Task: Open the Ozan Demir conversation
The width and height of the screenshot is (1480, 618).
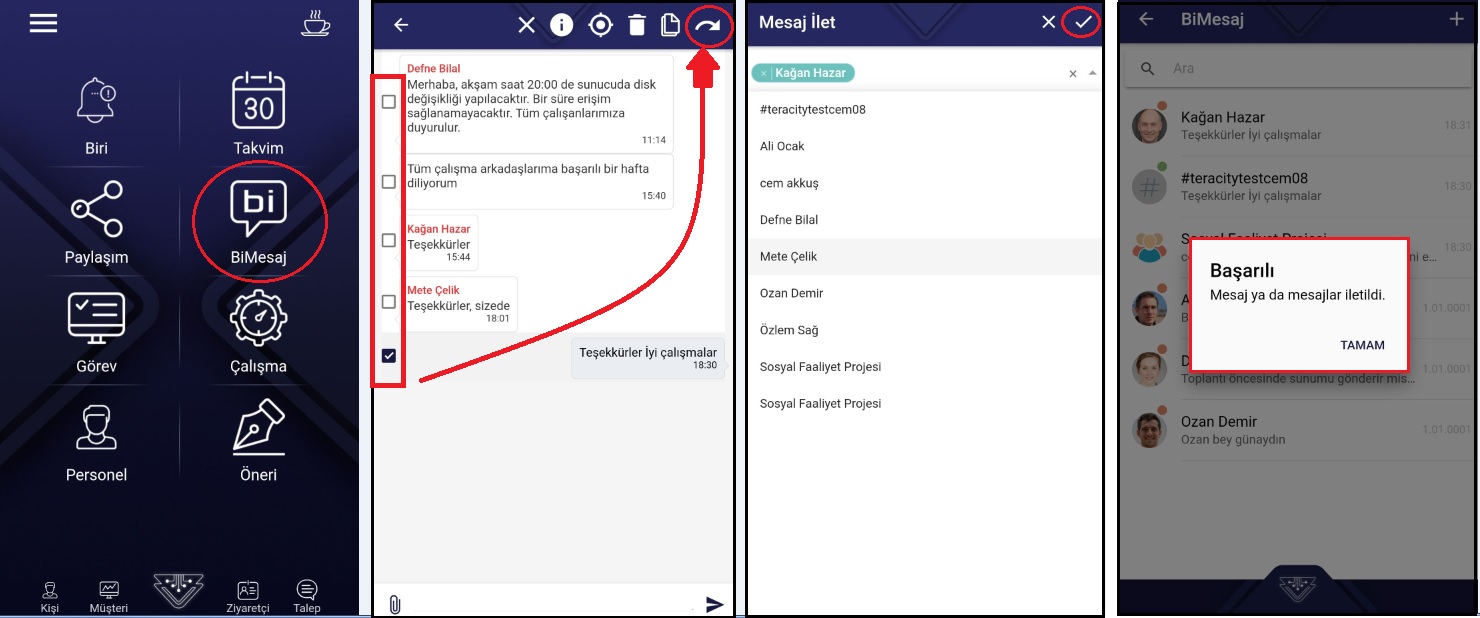Action: tap(1297, 430)
